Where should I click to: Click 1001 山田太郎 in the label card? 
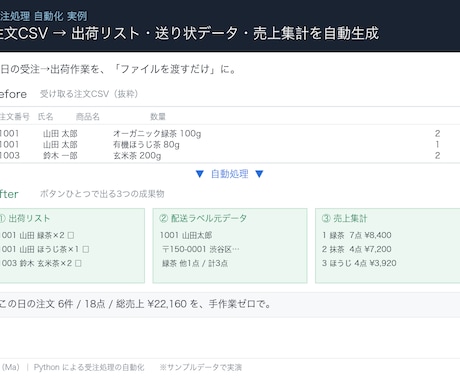pyautogui.click(x=186, y=235)
